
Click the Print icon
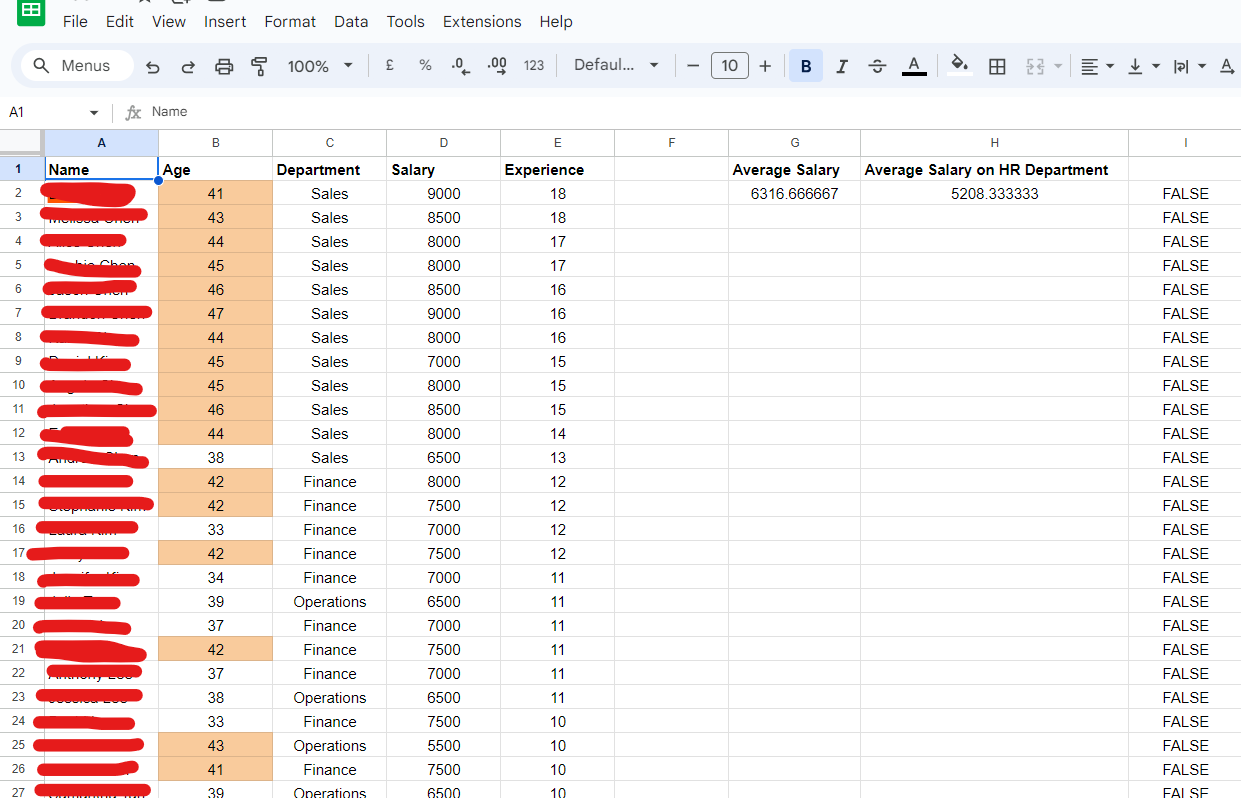pos(224,66)
